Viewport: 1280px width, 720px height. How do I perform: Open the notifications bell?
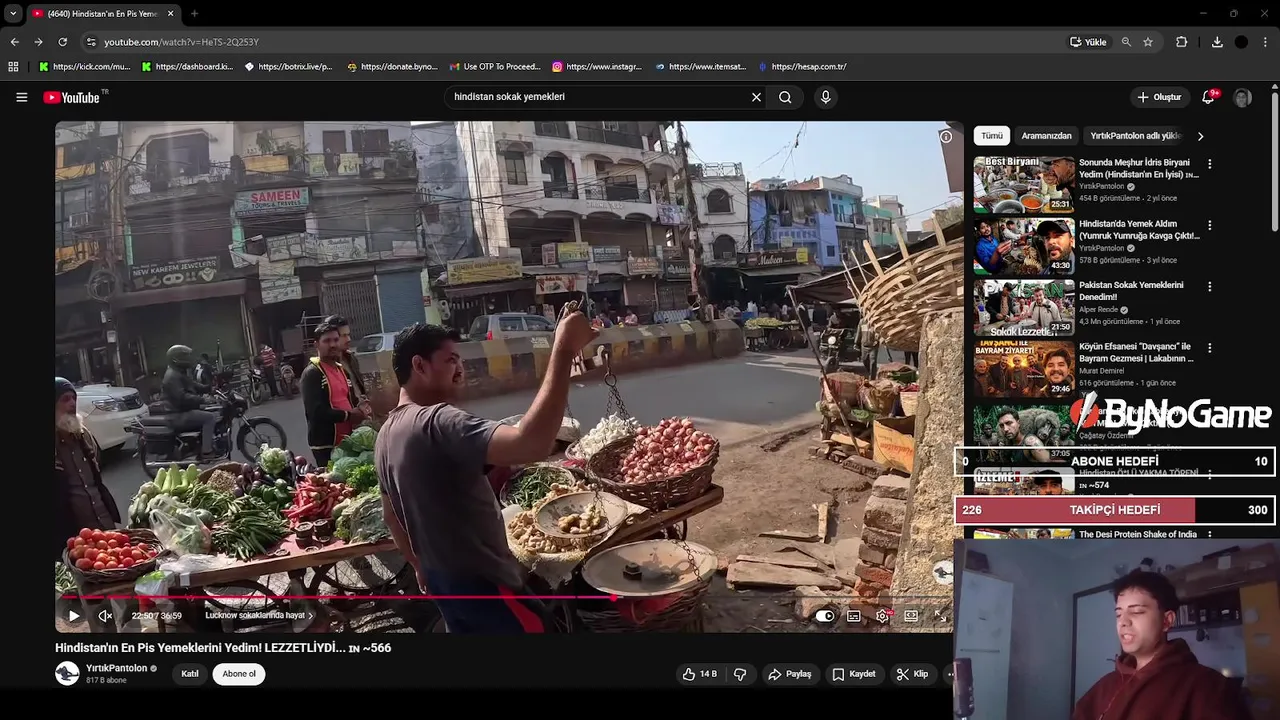[x=1208, y=97]
